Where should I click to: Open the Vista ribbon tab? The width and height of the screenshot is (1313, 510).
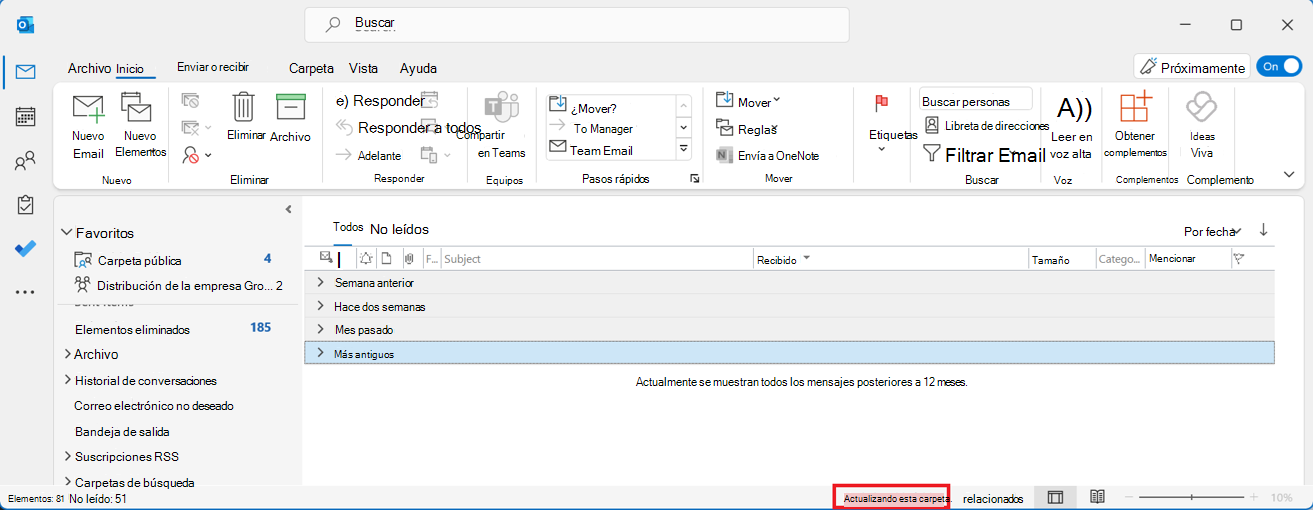pos(363,68)
